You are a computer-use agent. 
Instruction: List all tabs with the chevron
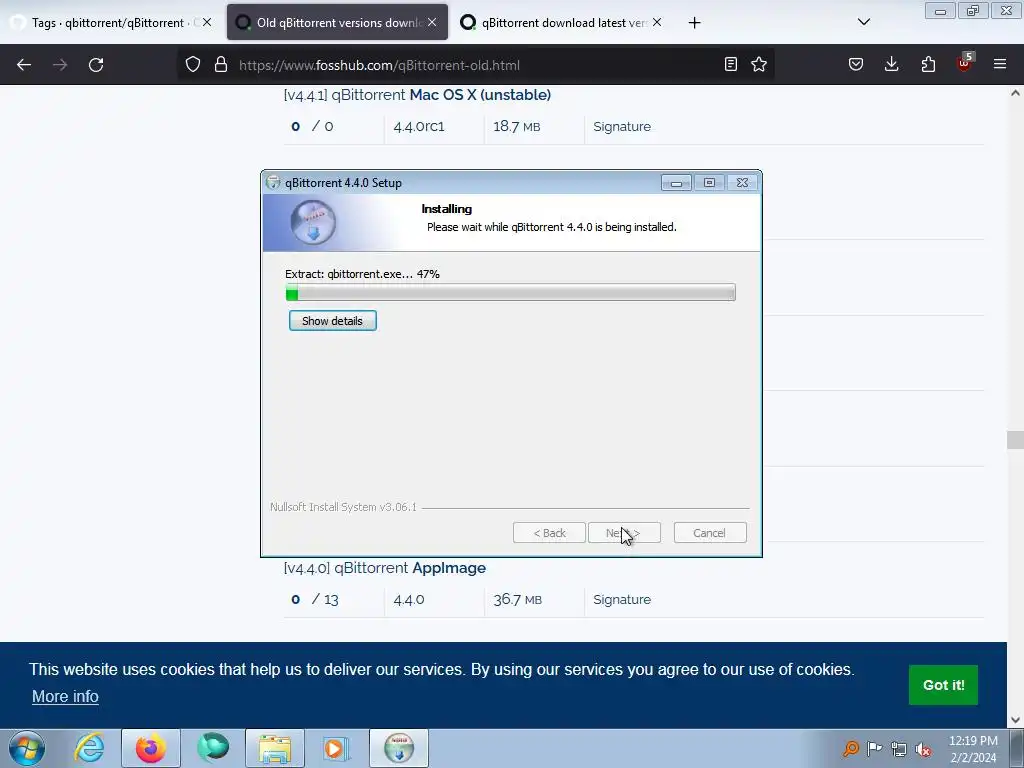pos(863,22)
